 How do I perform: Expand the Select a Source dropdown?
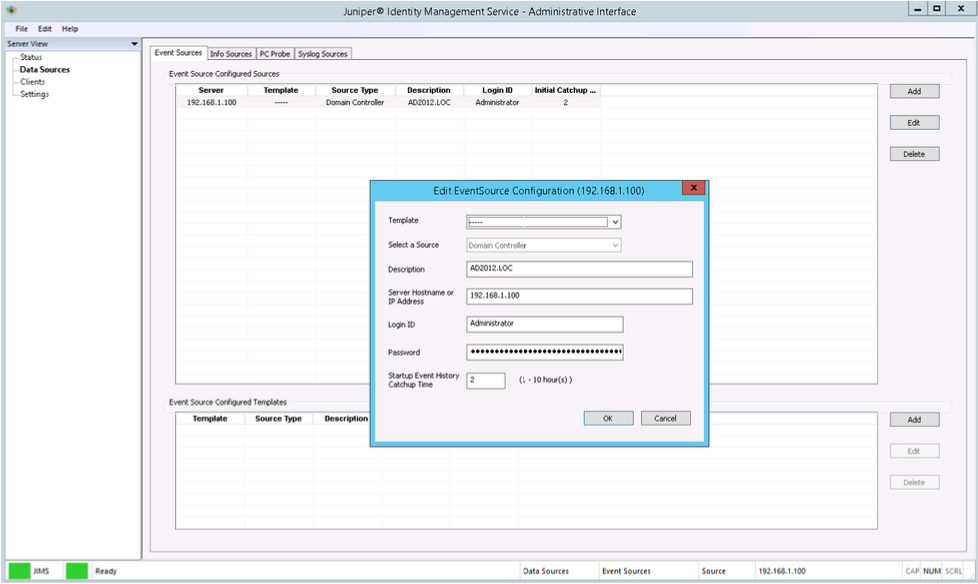615,245
